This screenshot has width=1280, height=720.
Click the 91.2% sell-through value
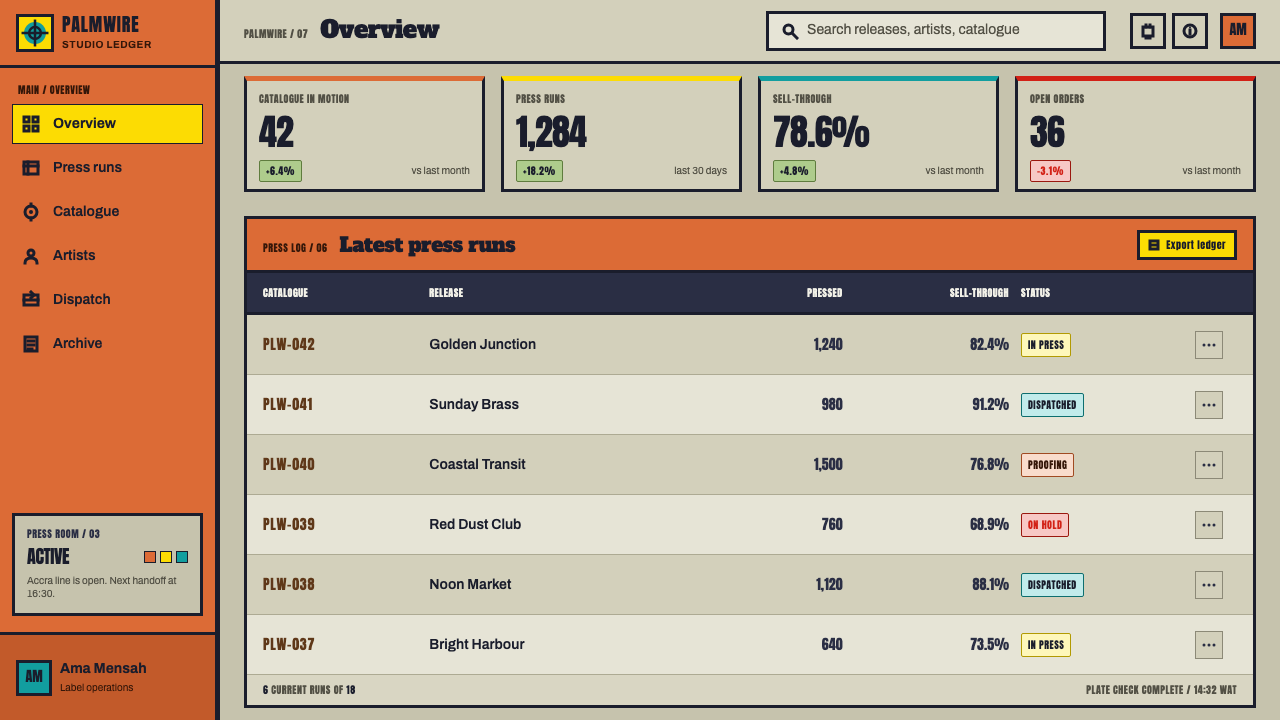pyautogui.click(x=990, y=405)
